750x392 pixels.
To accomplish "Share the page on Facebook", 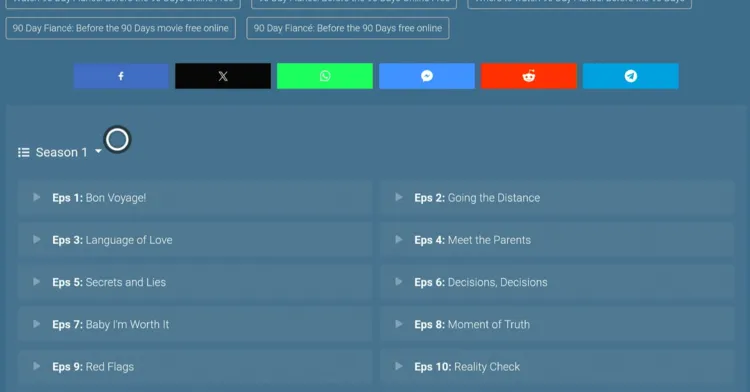I will [x=121, y=76].
